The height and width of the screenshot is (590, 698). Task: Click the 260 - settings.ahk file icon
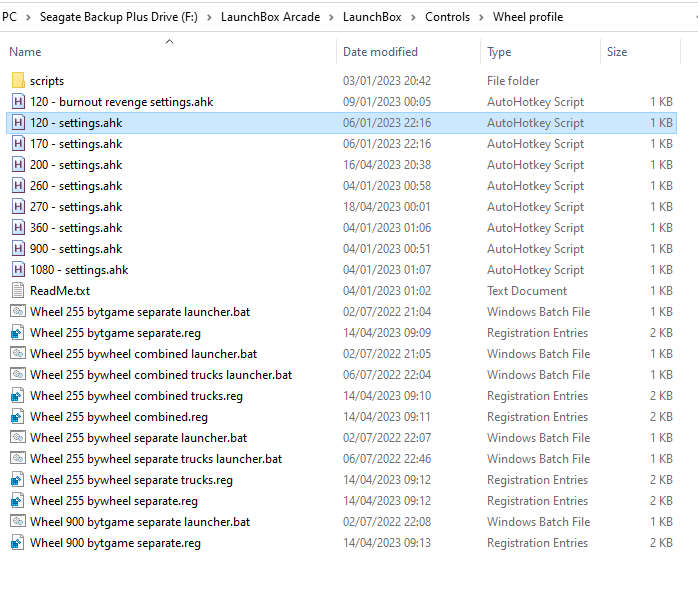coord(18,185)
